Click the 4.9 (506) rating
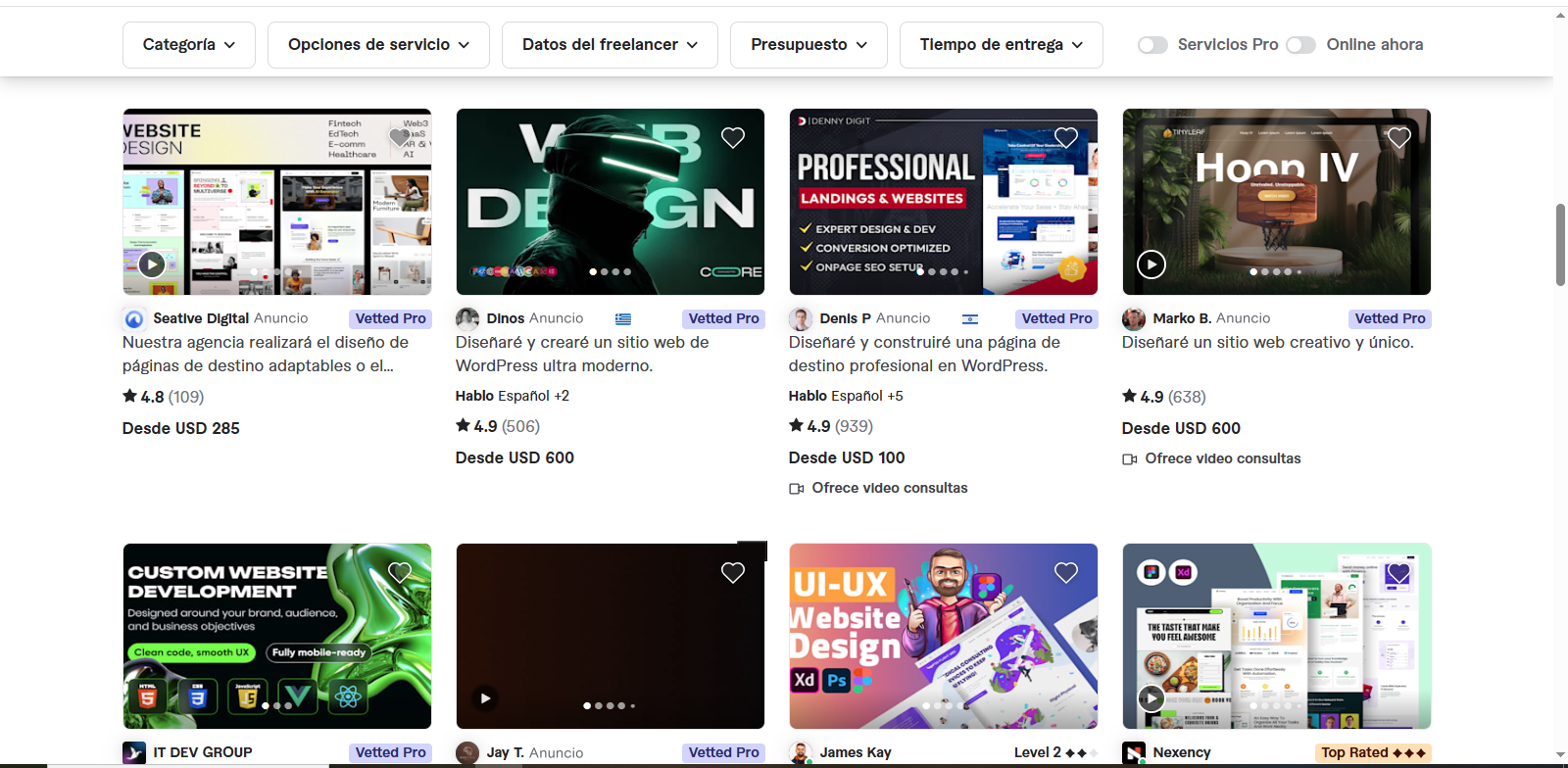This screenshot has height=768, width=1568. pos(498,426)
